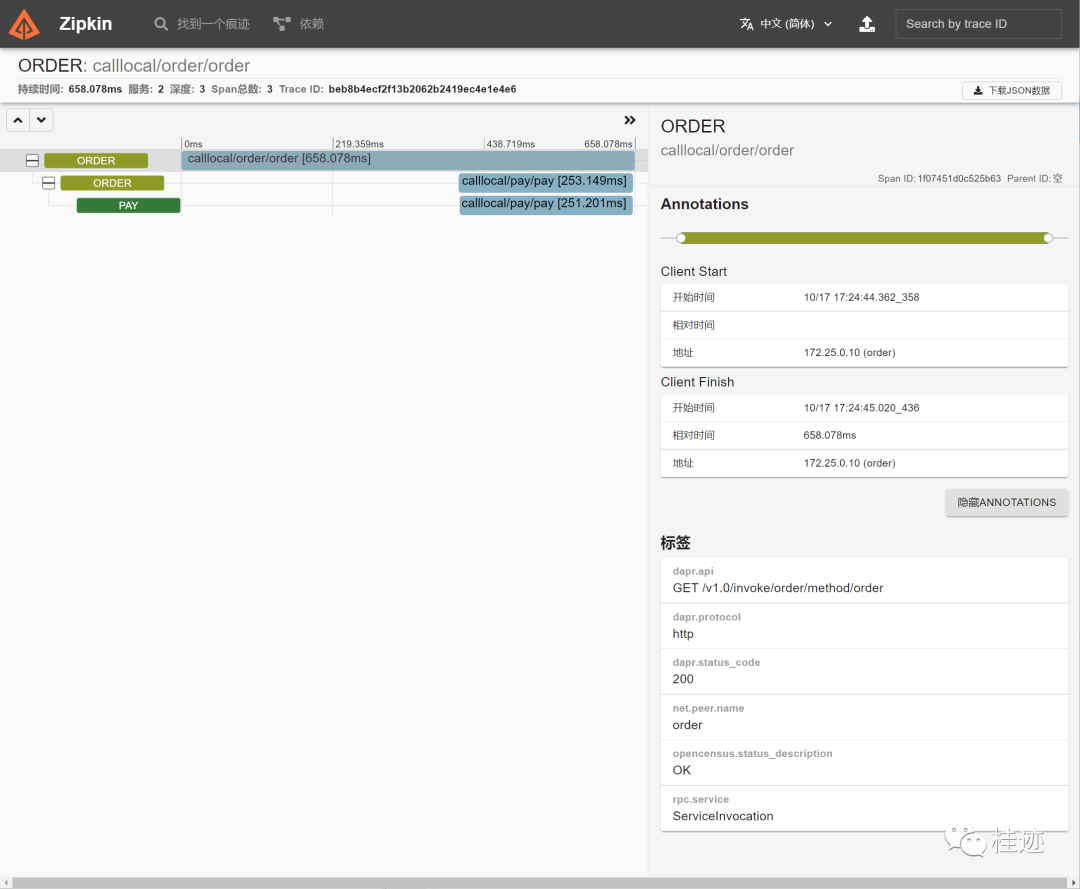Open the find a trace search page

(x=202, y=24)
